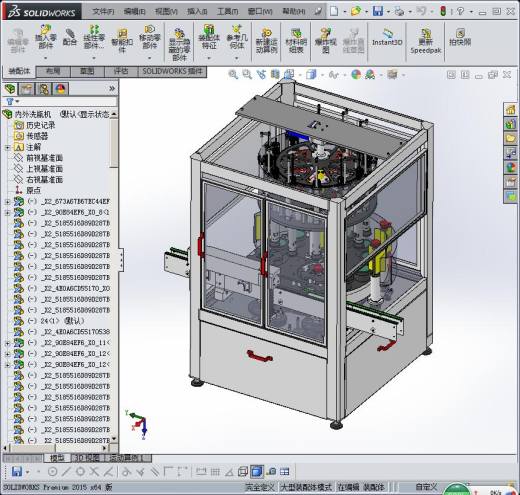Open the save icon in top toolbar
Screen dimensions: 520x495
[378, 11]
